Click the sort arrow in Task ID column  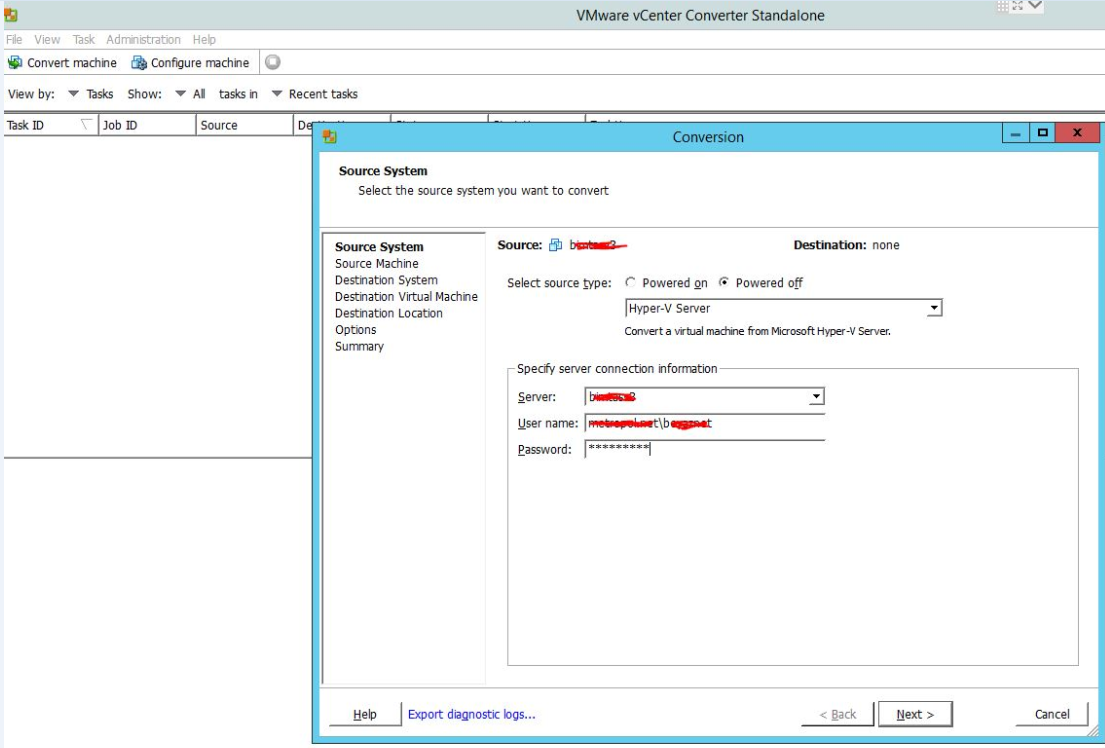point(86,125)
